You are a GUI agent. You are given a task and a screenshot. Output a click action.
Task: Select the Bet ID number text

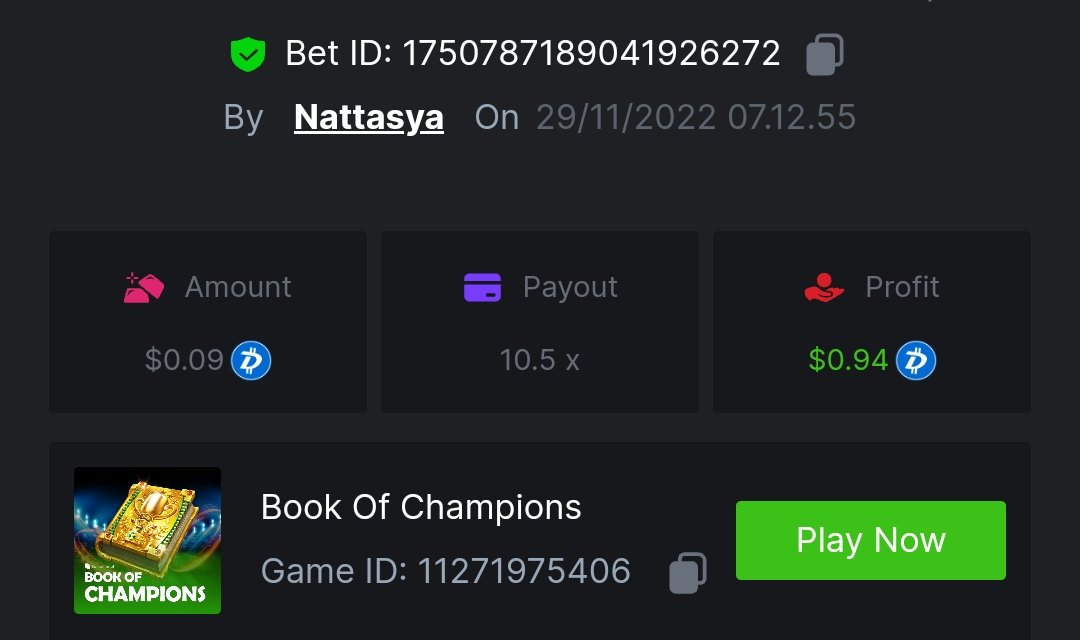pos(591,53)
